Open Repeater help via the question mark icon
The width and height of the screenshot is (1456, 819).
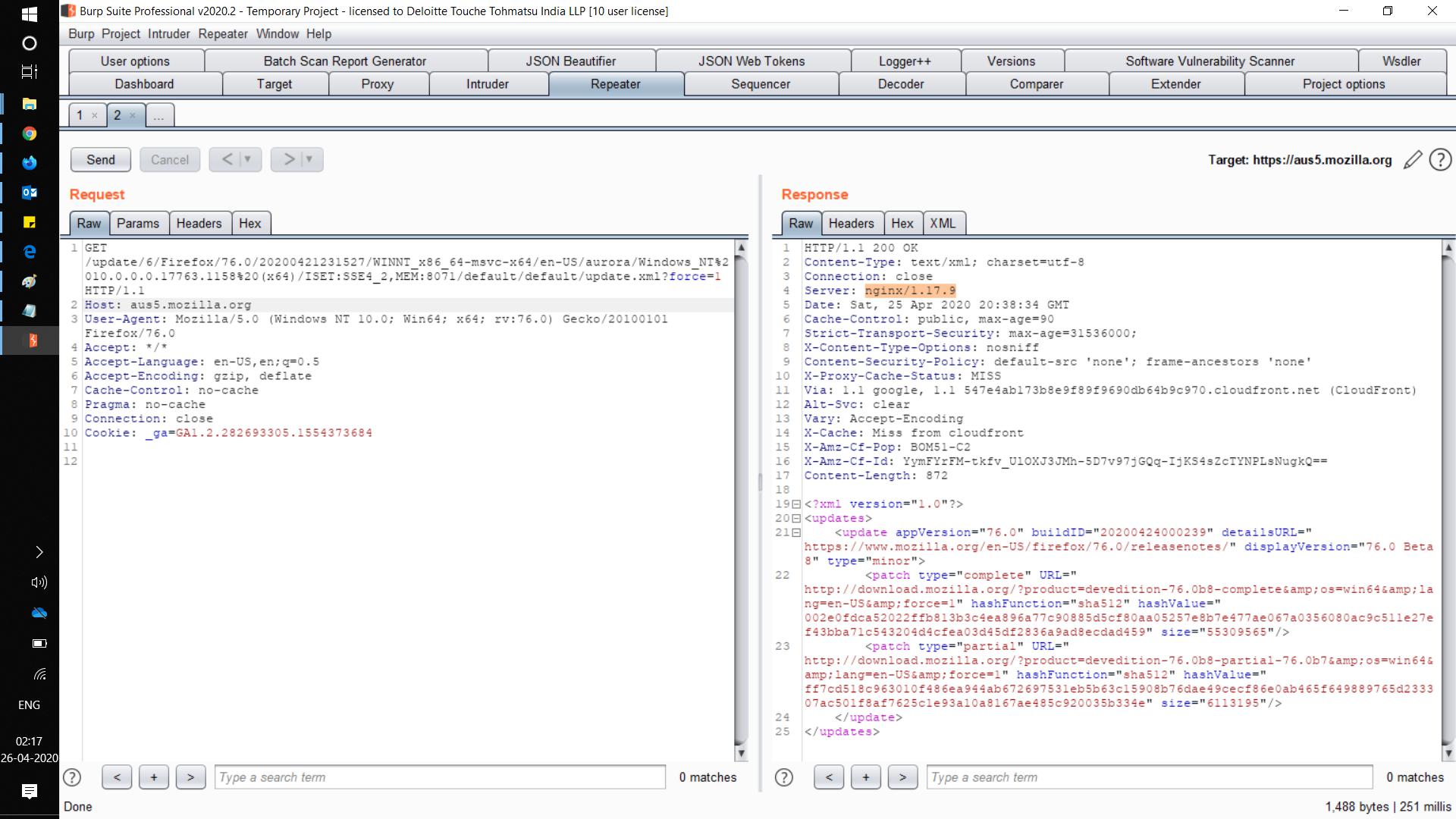coord(1440,160)
